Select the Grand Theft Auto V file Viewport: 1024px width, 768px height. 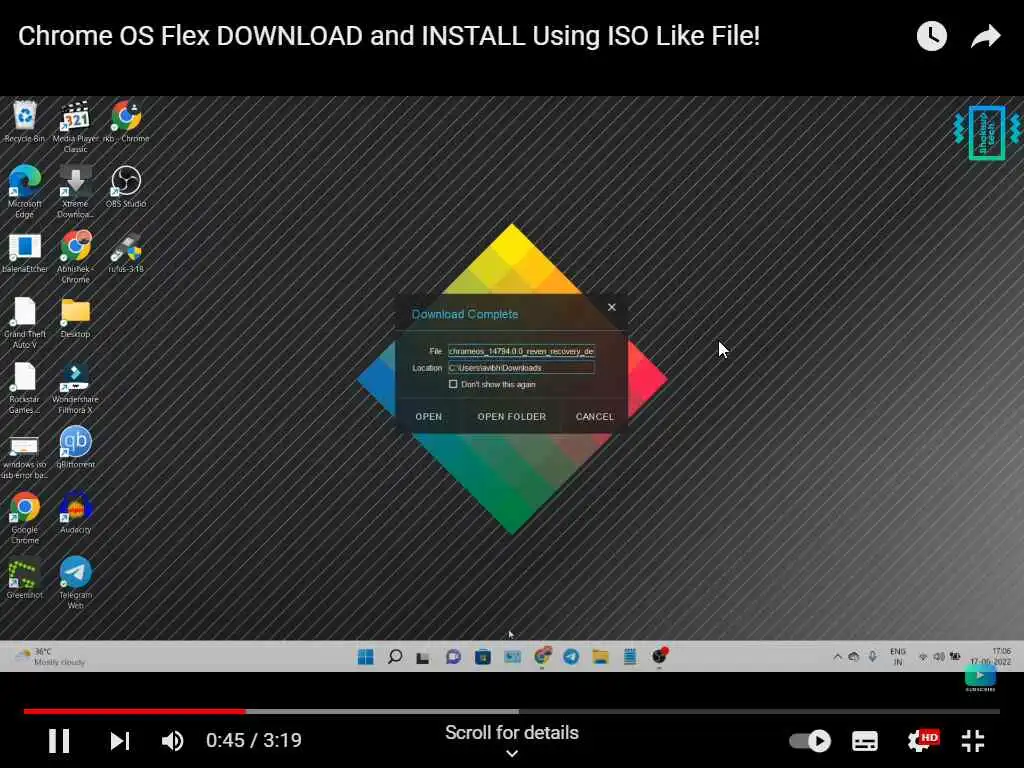pyautogui.click(x=25, y=323)
